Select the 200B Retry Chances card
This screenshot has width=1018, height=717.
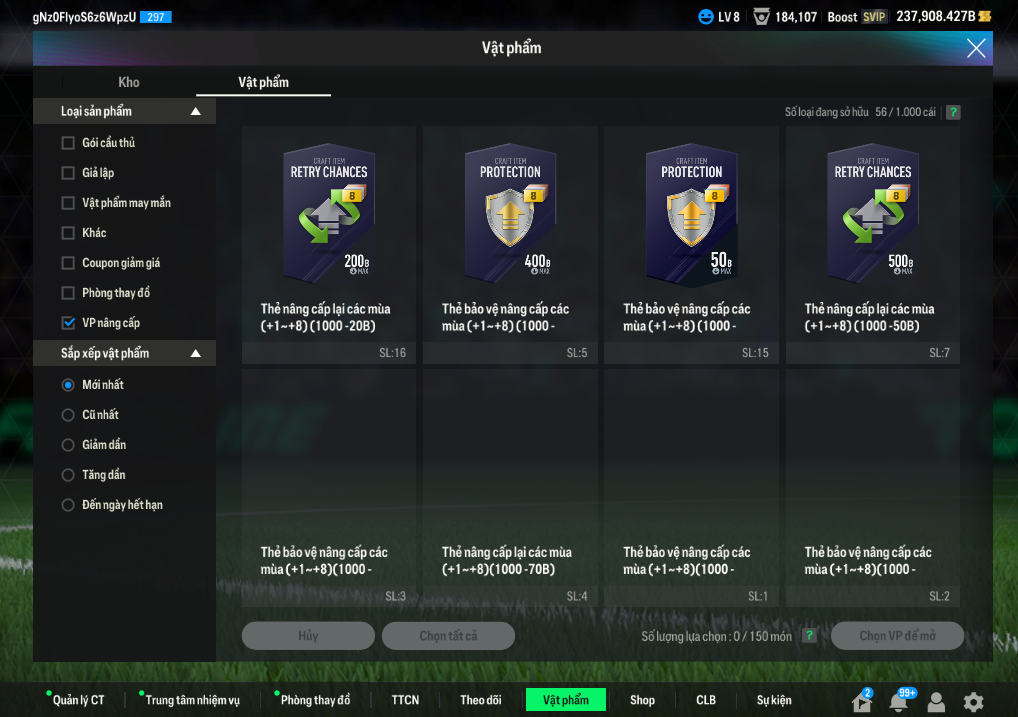coord(329,243)
